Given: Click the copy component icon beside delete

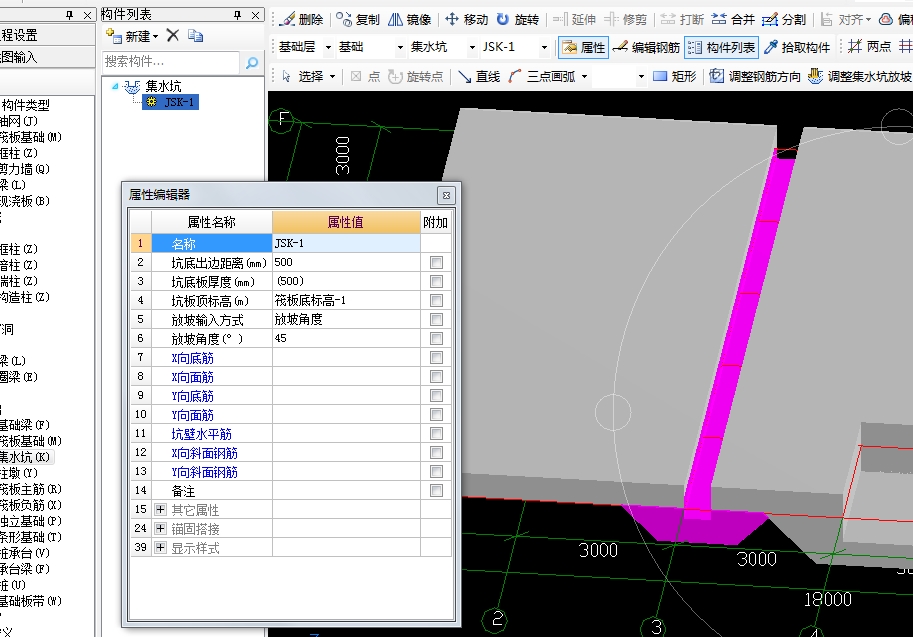Looking at the screenshot, I should pos(196,36).
